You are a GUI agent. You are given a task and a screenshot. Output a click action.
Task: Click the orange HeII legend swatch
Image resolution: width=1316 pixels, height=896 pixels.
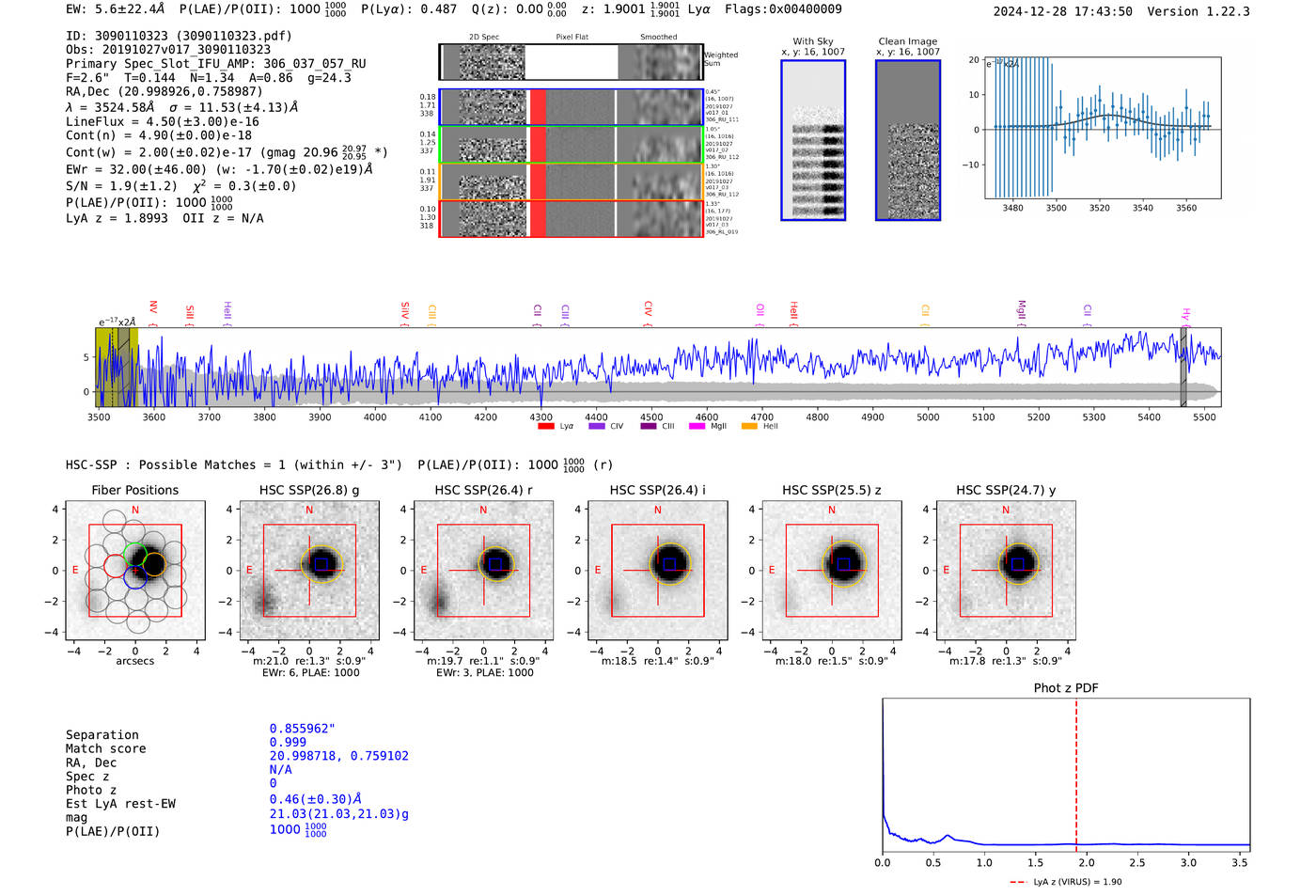click(749, 427)
